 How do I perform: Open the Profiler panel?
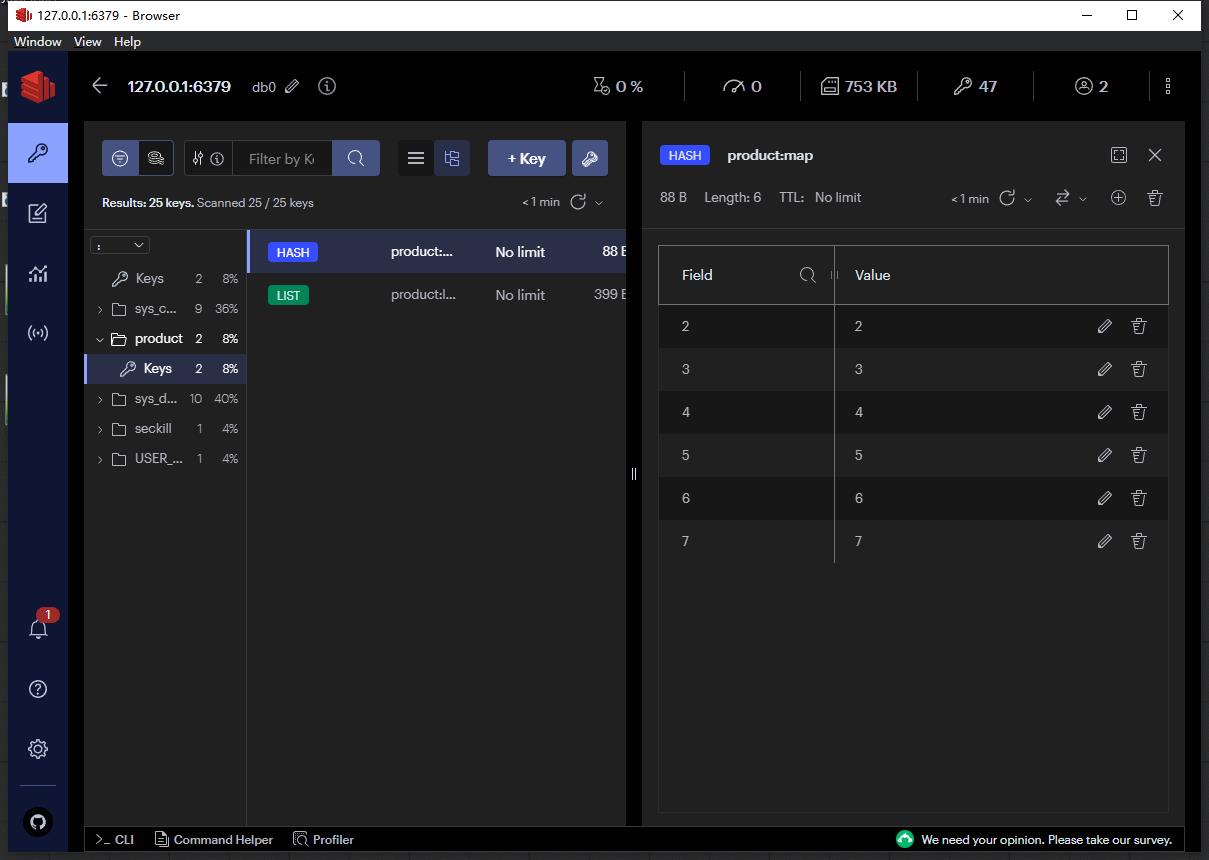pyautogui.click(x=324, y=840)
